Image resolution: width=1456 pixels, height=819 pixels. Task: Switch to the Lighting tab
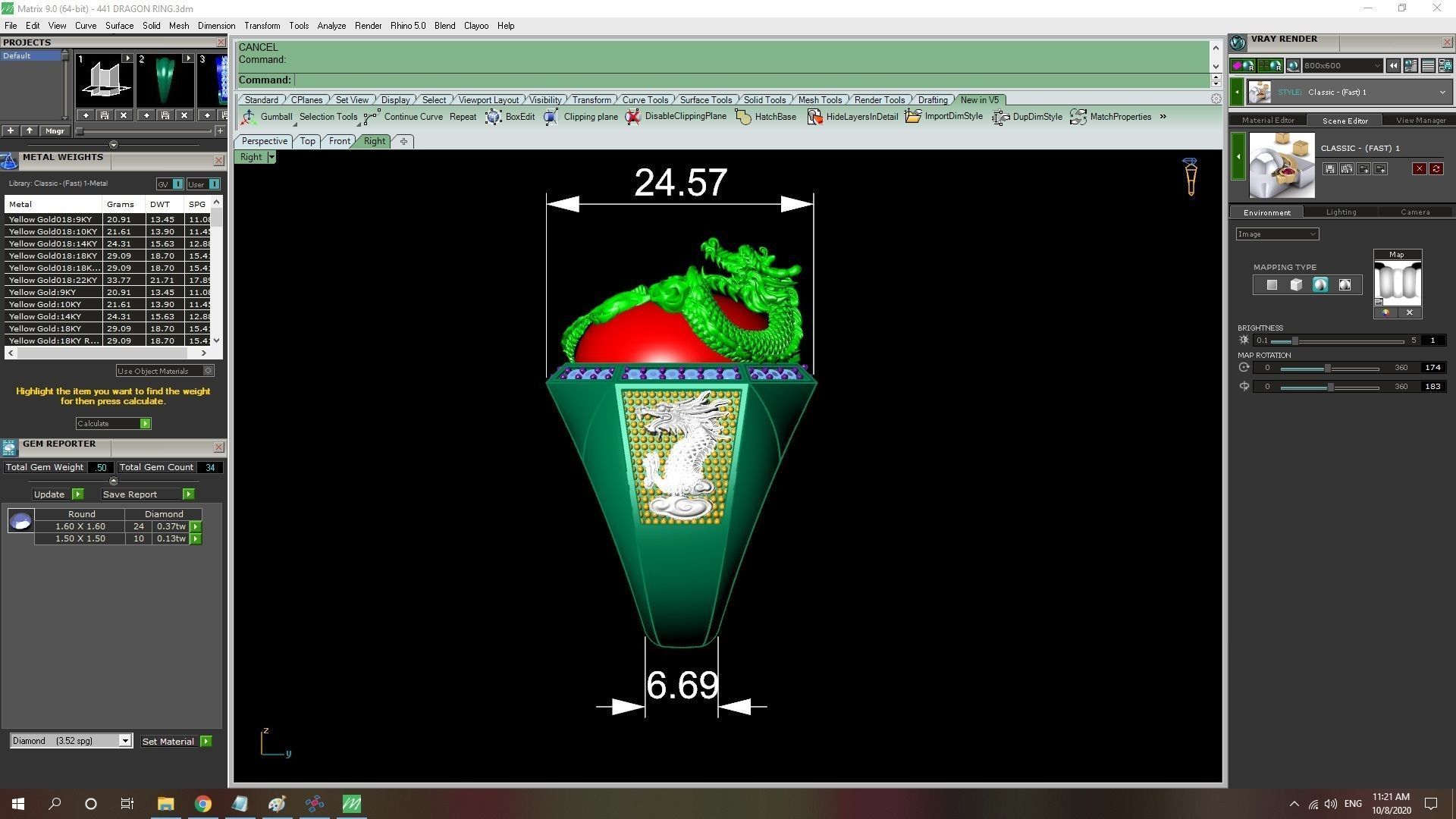click(1341, 212)
